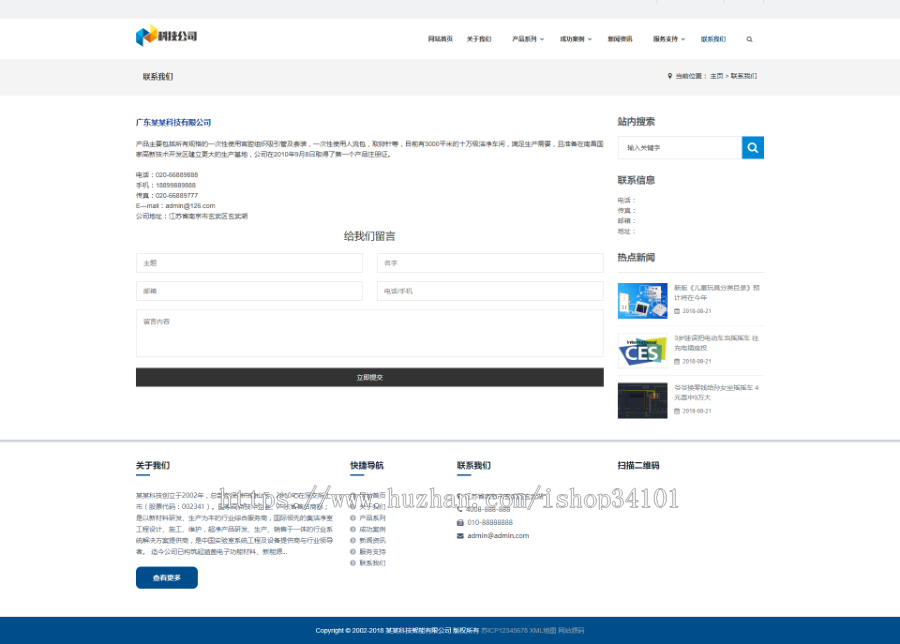Screen dimensions: 900x644
Task: Open the news article about 儿童玩具分类目录
Action: pos(716,293)
